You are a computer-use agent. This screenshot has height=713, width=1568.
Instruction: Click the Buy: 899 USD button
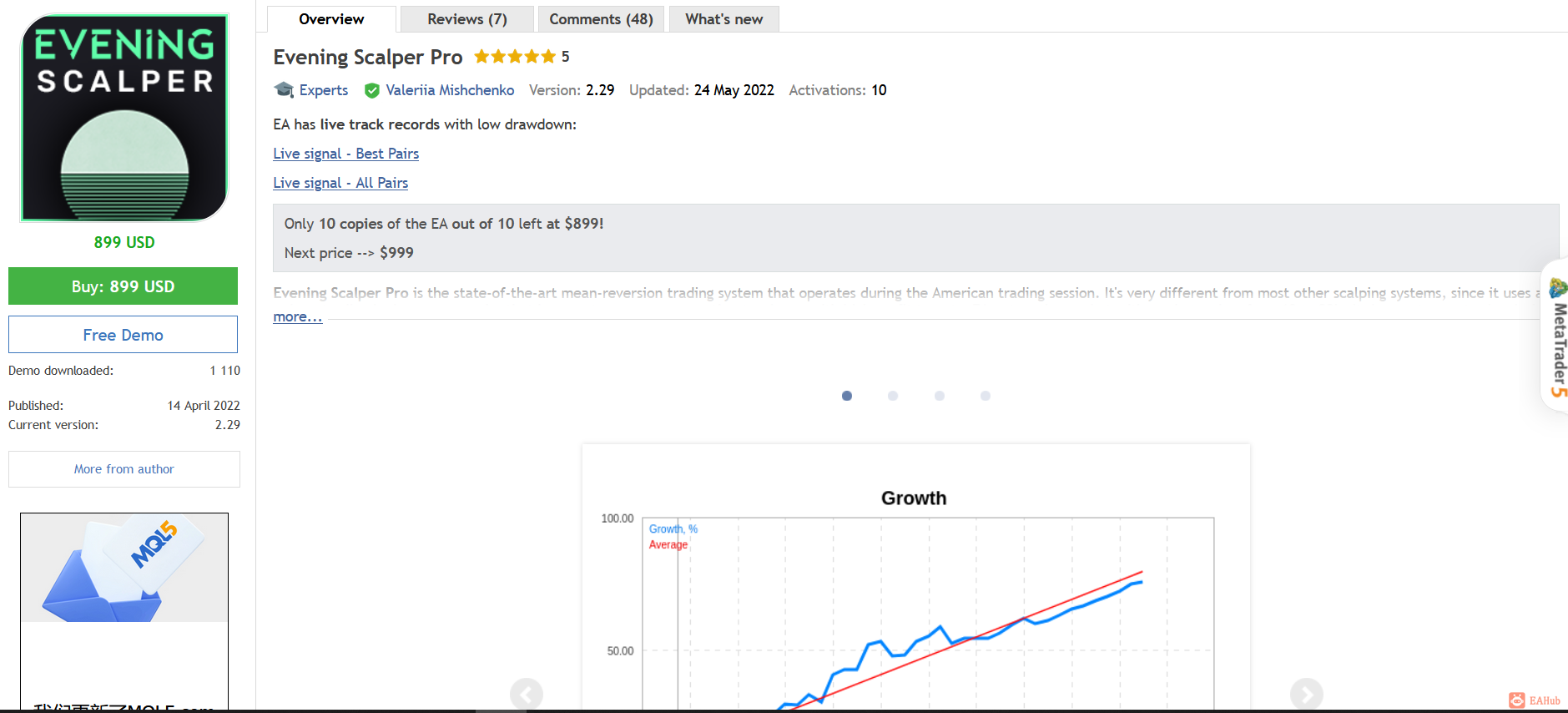coord(124,286)
